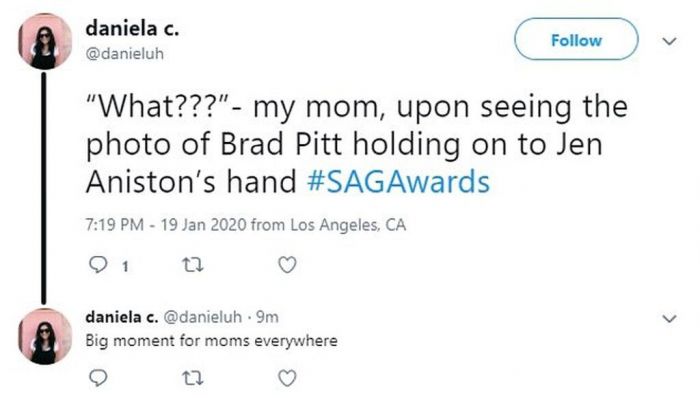Follow daniela c.
The image size is (700, 398).
coord(576,40)
